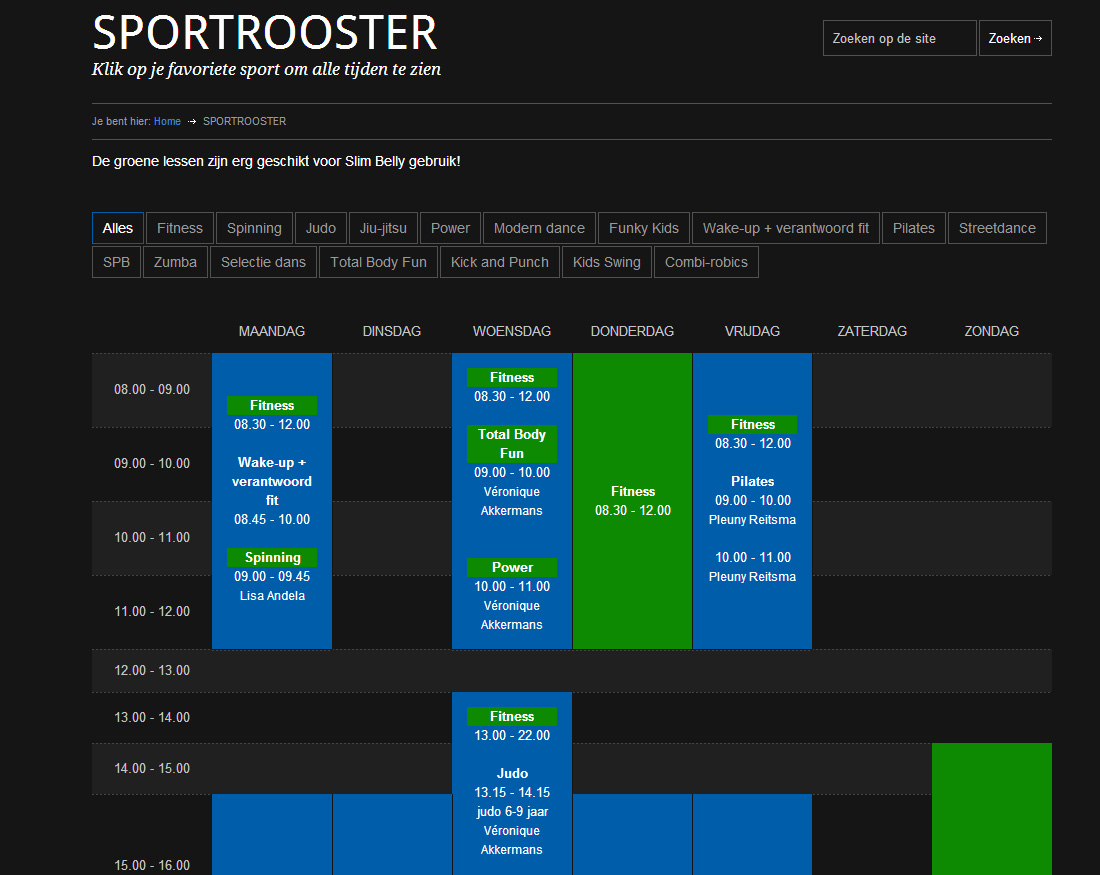This screenshot has width=1100, height=875.
Task: Click the Power class on Wednesday
Action: (x=512, y=567)
